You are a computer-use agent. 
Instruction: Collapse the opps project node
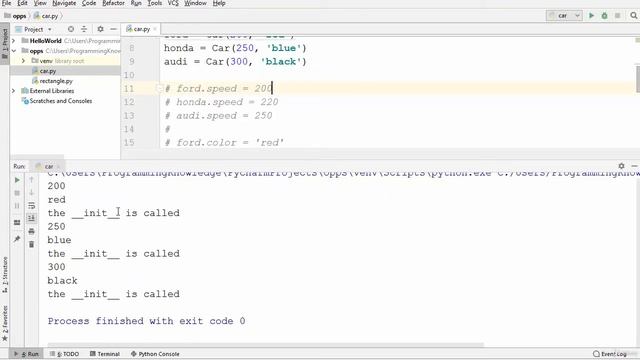13,51
